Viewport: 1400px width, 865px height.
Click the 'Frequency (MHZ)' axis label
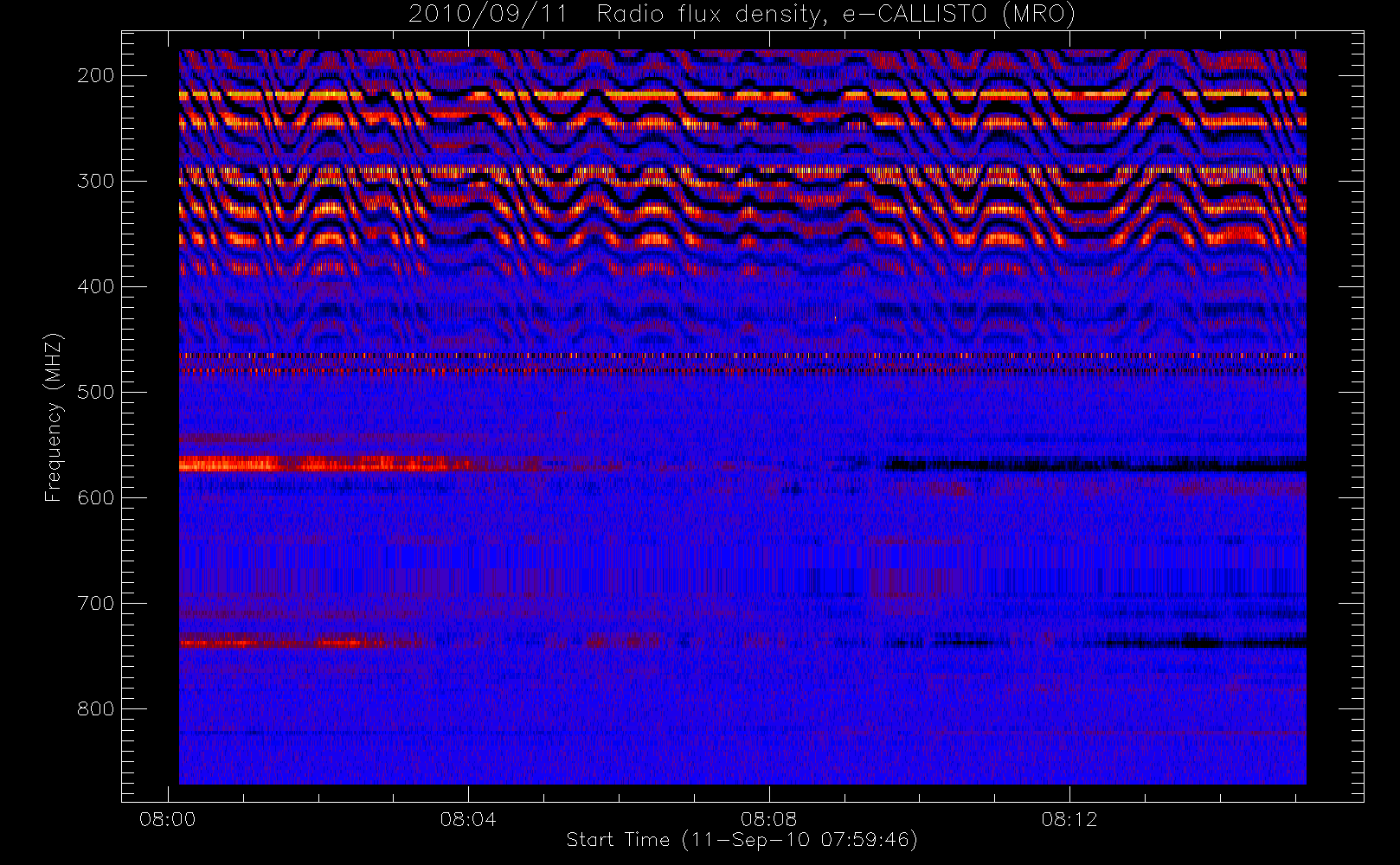click(x=54, y=417)
